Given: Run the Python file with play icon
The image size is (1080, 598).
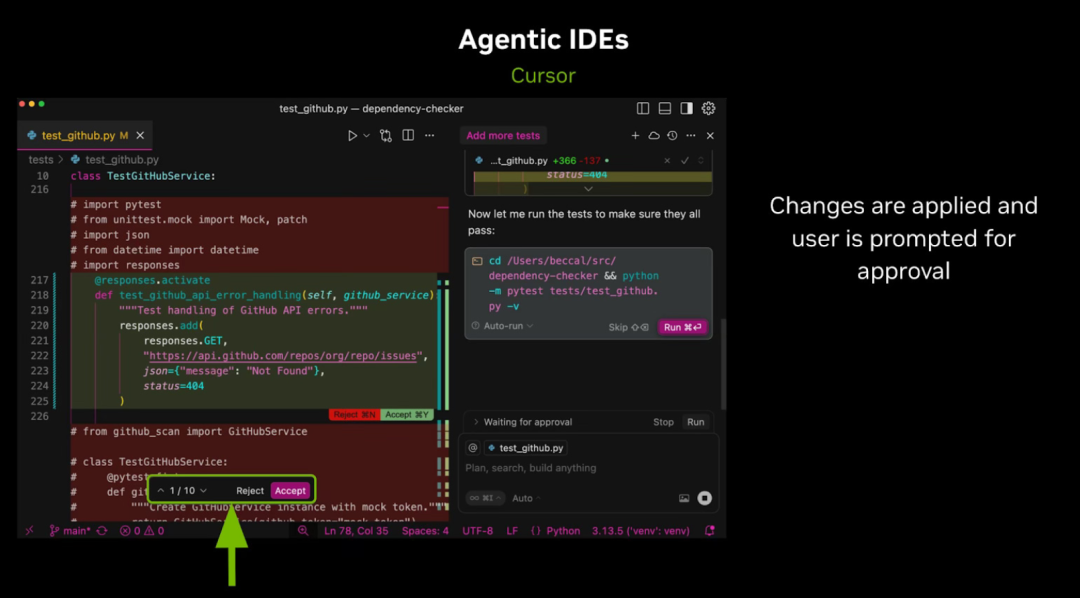Looking at the screenshot, I should click(352, 136).
